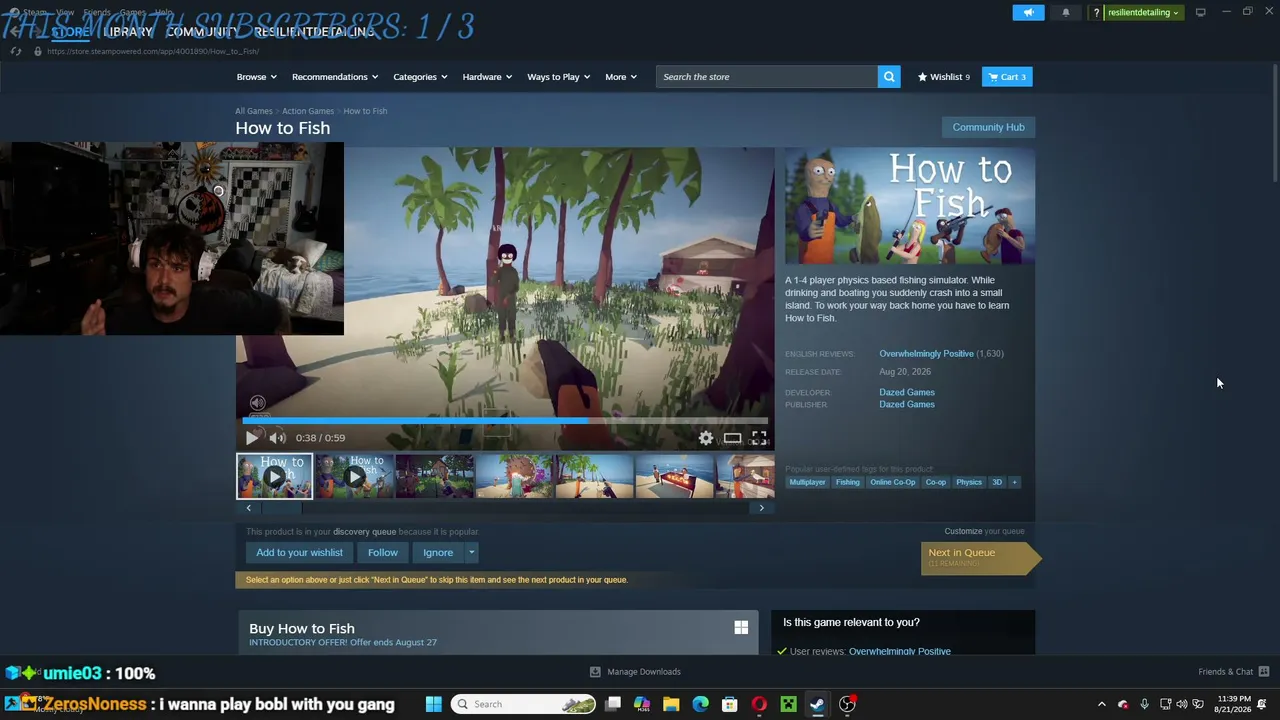The width and height of the screenshot is (1280, 720).
Task: Select the second trailer thumbnail
Action: point(354,476)
